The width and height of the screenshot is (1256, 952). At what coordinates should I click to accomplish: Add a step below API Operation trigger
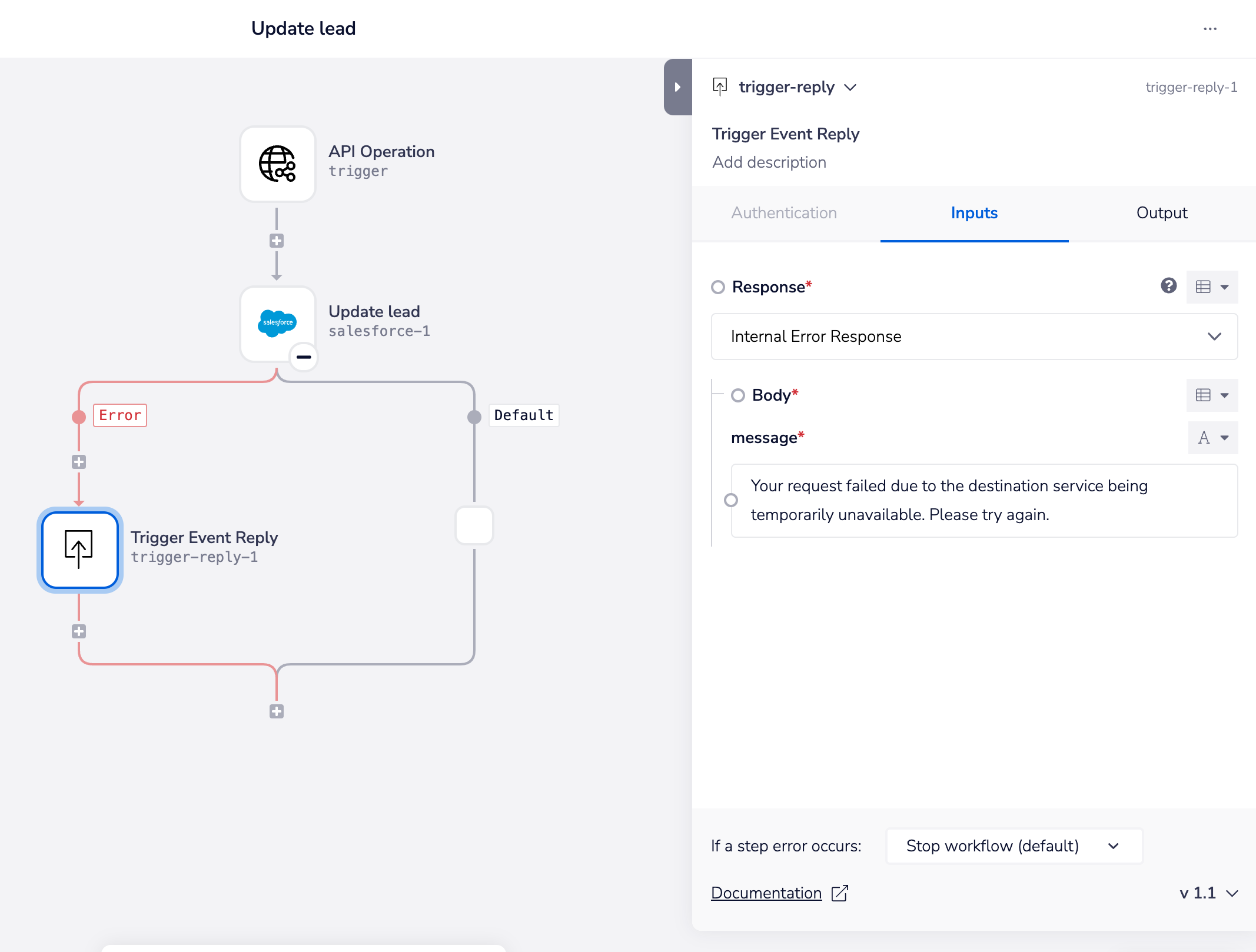[x=277, y=241]
